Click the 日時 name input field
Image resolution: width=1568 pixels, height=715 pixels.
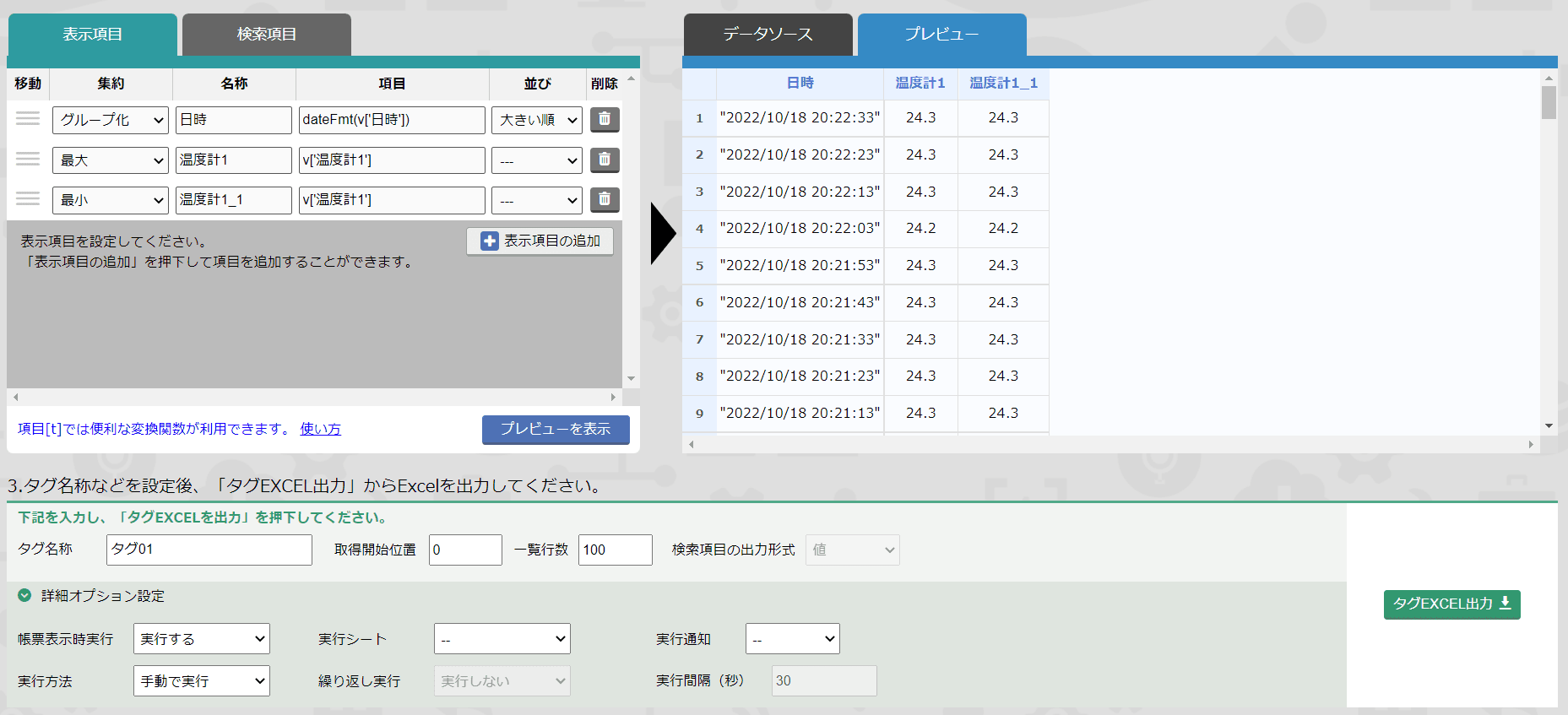coord(234,120)
